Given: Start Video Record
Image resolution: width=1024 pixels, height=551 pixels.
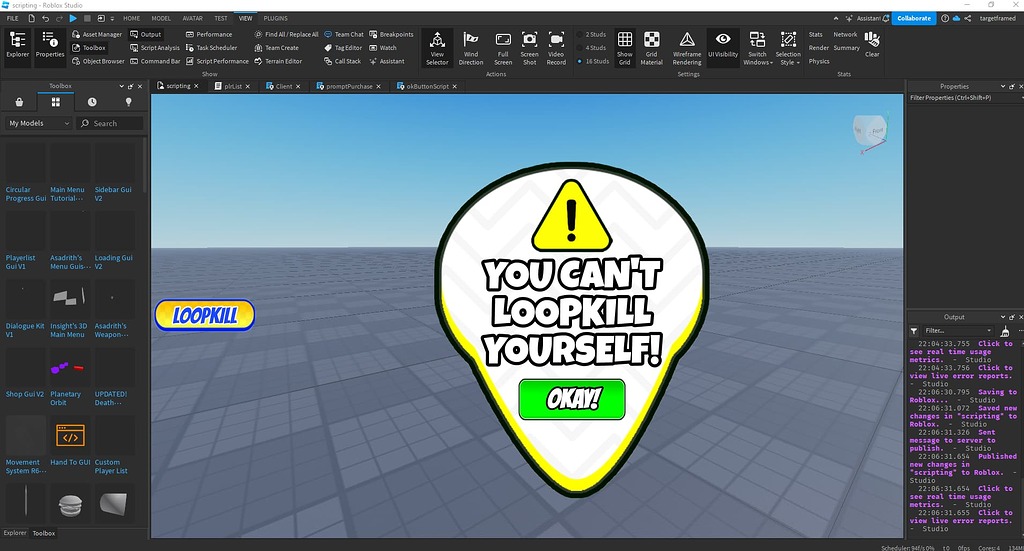Looking at the screenshot, I should (x=556, y=48).
